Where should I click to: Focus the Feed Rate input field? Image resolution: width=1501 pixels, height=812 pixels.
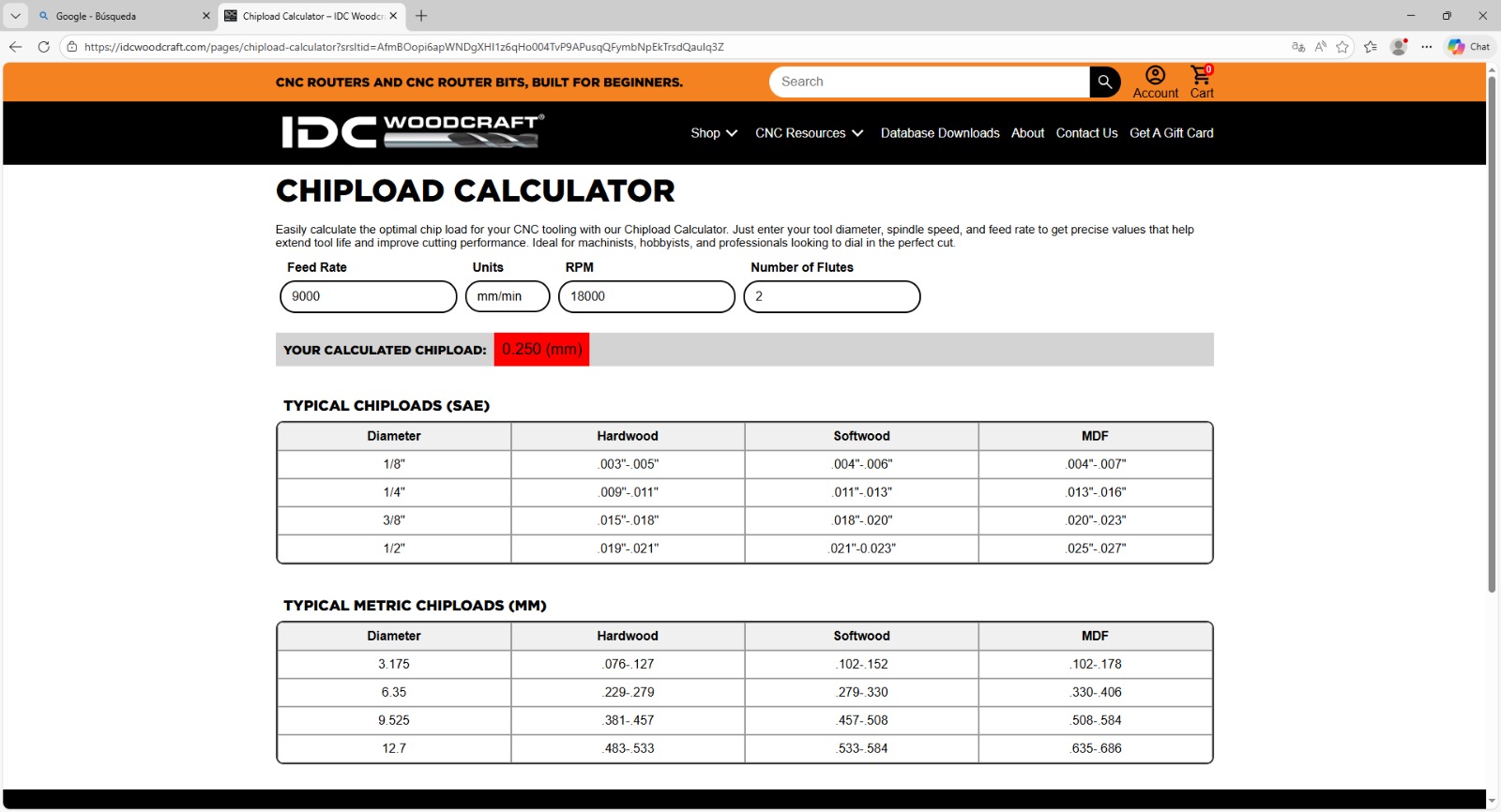tap(369, 296)
